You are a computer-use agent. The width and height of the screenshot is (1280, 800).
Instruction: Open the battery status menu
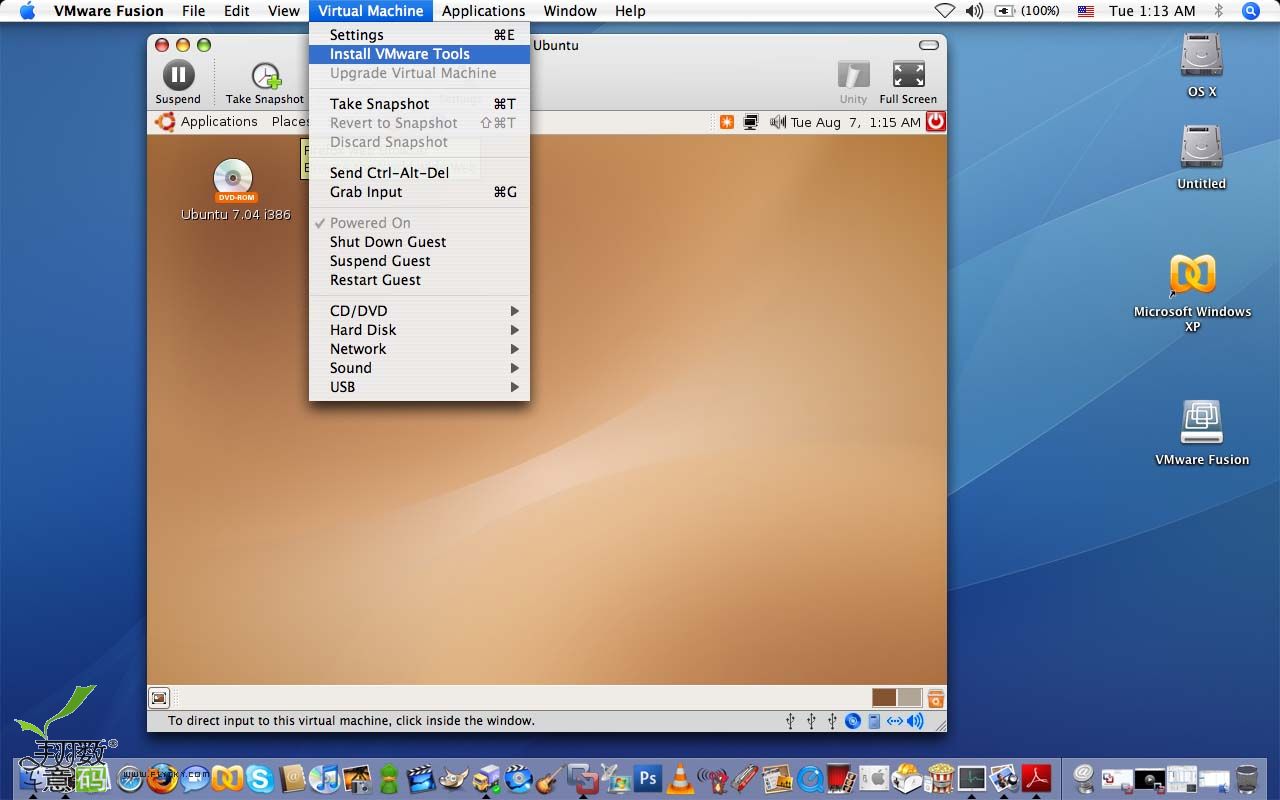coord(1028,11)
